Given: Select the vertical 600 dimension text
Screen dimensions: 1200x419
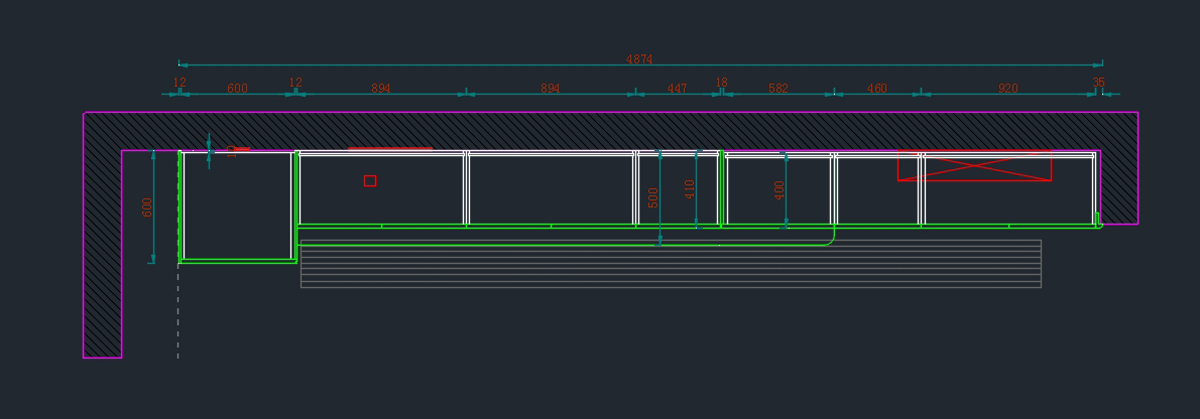Looking at the screenshot, I should click(x=147, y=207).
